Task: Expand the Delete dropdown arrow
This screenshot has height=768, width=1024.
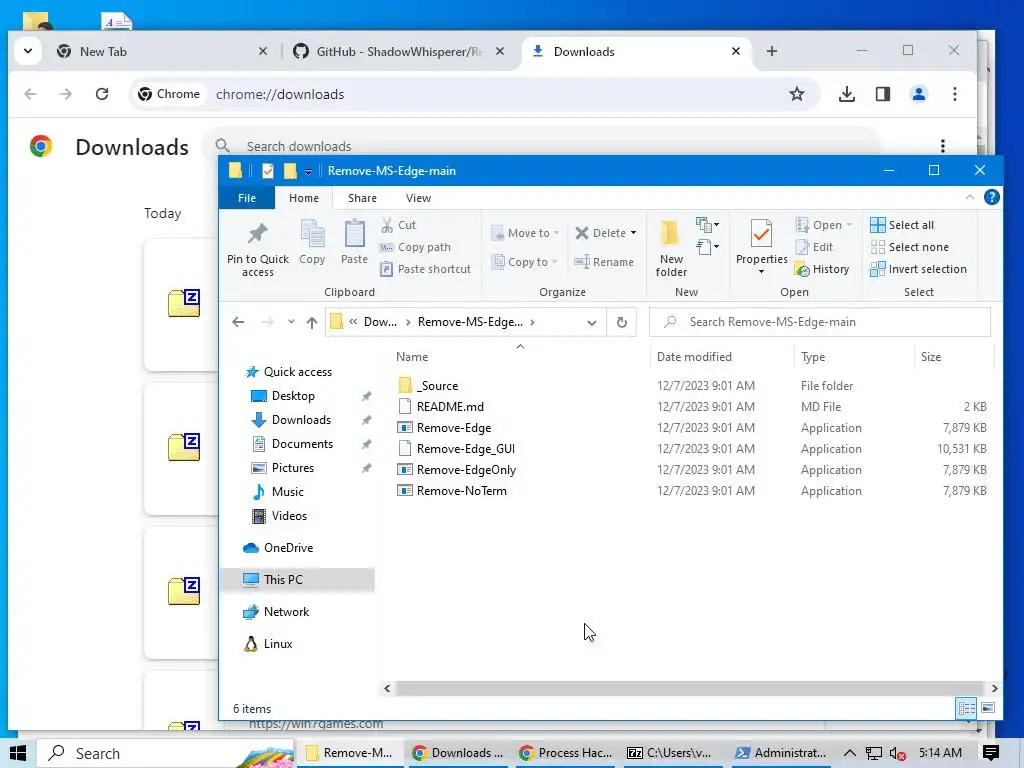Action: 633,233
